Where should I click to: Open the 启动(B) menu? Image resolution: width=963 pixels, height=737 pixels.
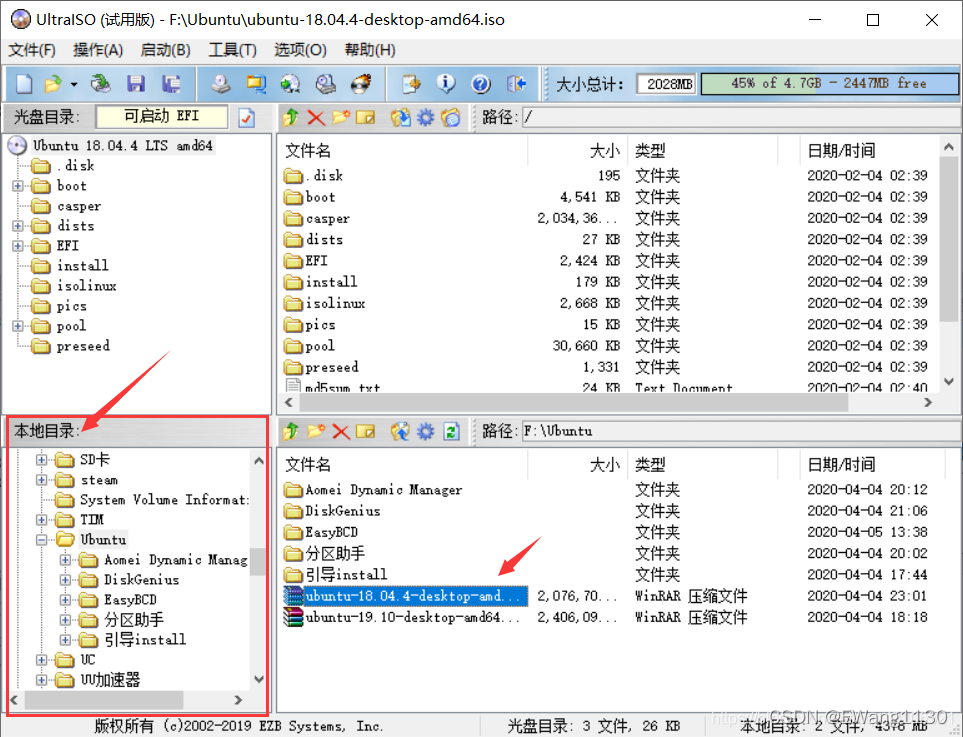[x=165, y=50]
